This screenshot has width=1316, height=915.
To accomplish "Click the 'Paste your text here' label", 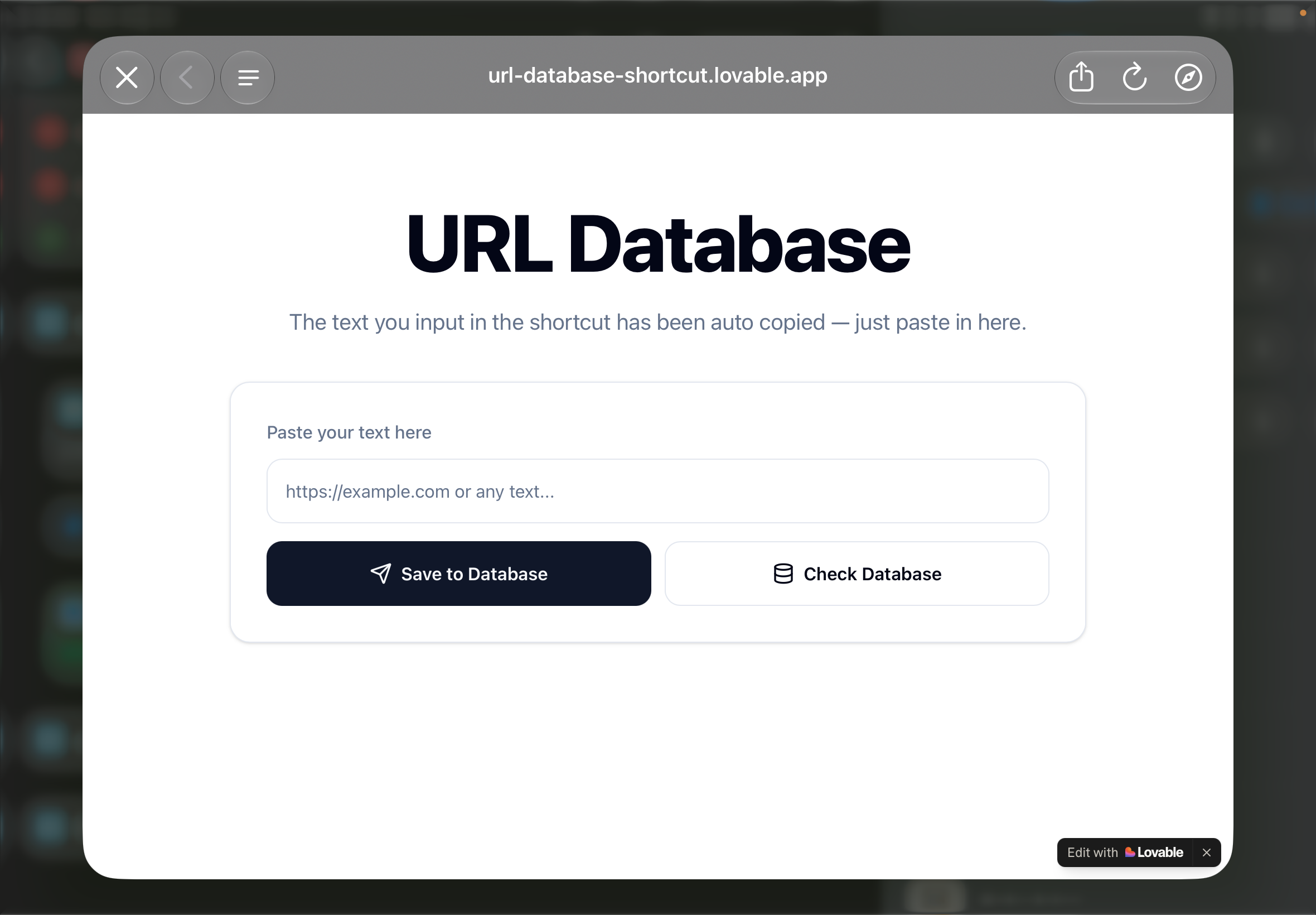I will (349, 432).
